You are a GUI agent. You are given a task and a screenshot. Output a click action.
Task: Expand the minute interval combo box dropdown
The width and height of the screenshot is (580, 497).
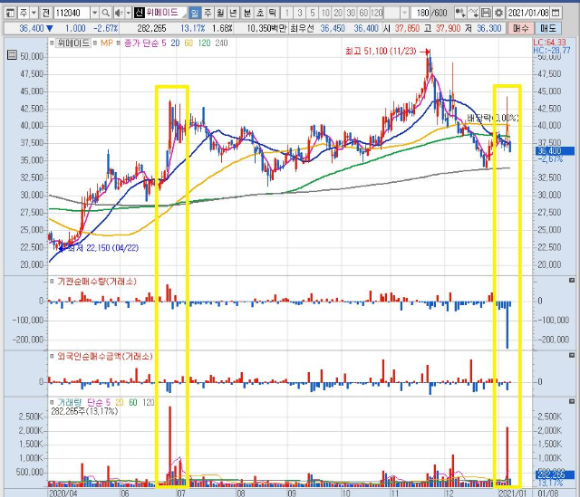(x=405, y=13)
